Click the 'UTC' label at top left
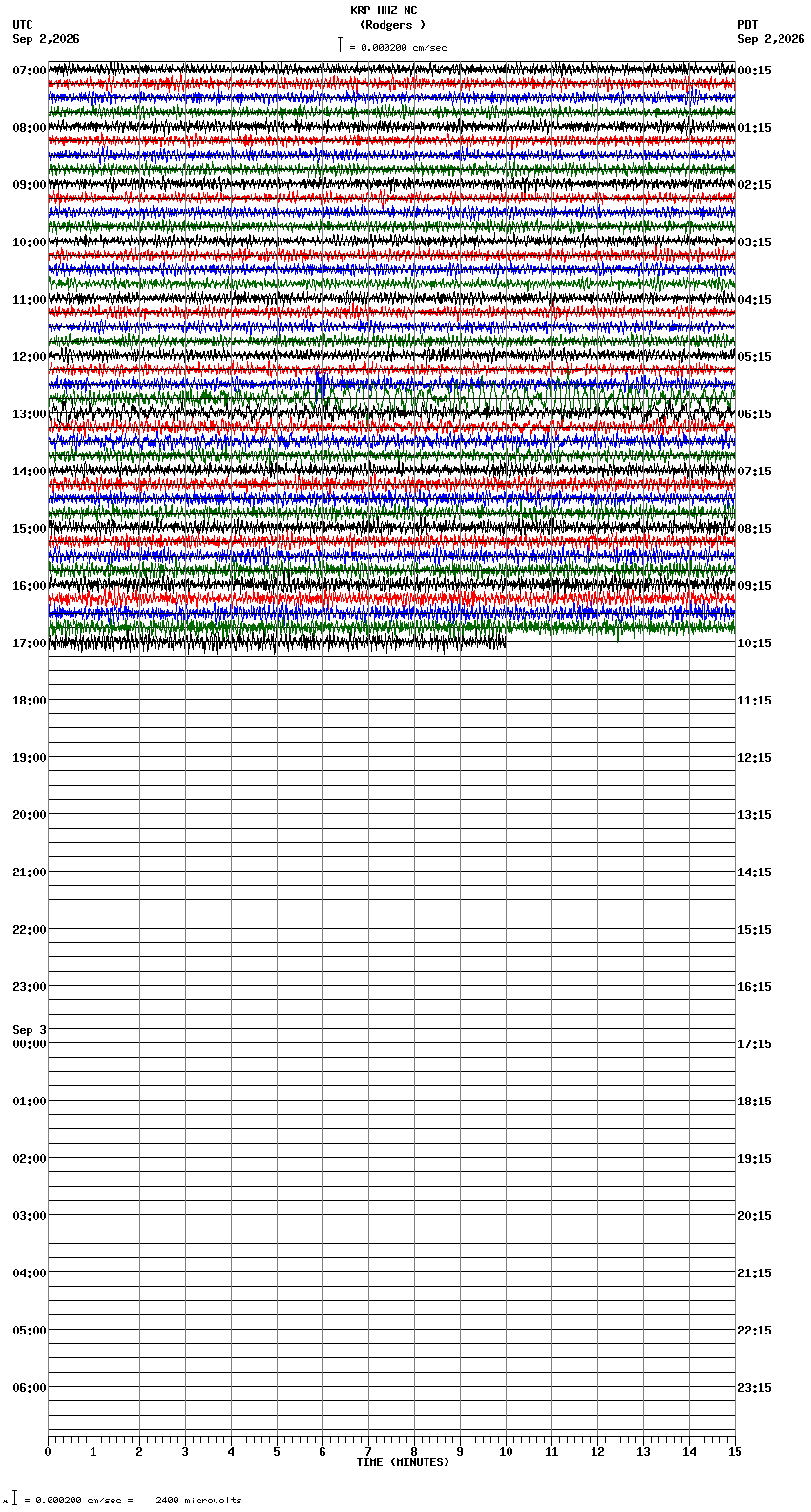Screen dimensions: 811x1512 pyautogui.click(x=23, y=25)
